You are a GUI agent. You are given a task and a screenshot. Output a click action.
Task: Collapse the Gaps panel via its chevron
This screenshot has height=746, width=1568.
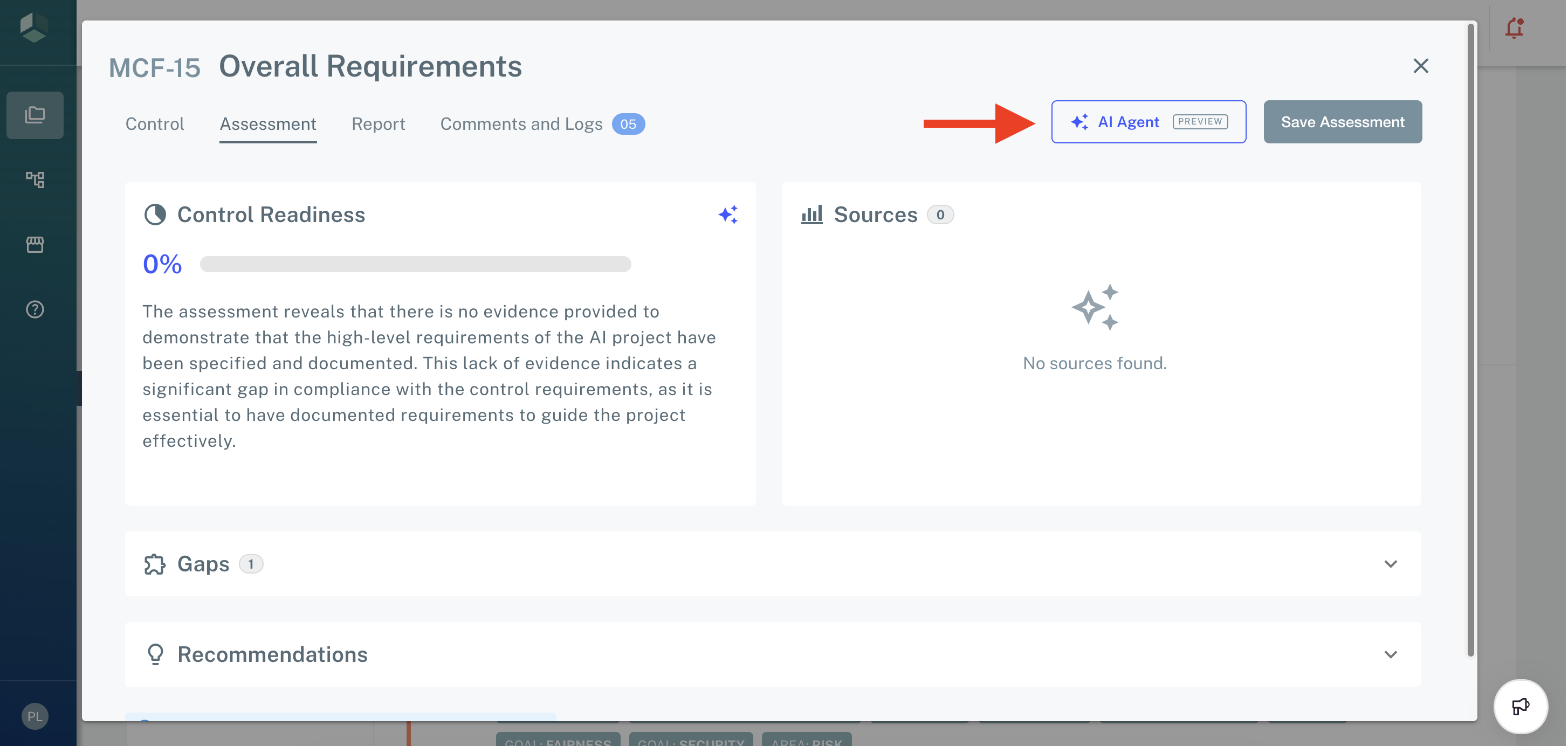coord(1390,564)
